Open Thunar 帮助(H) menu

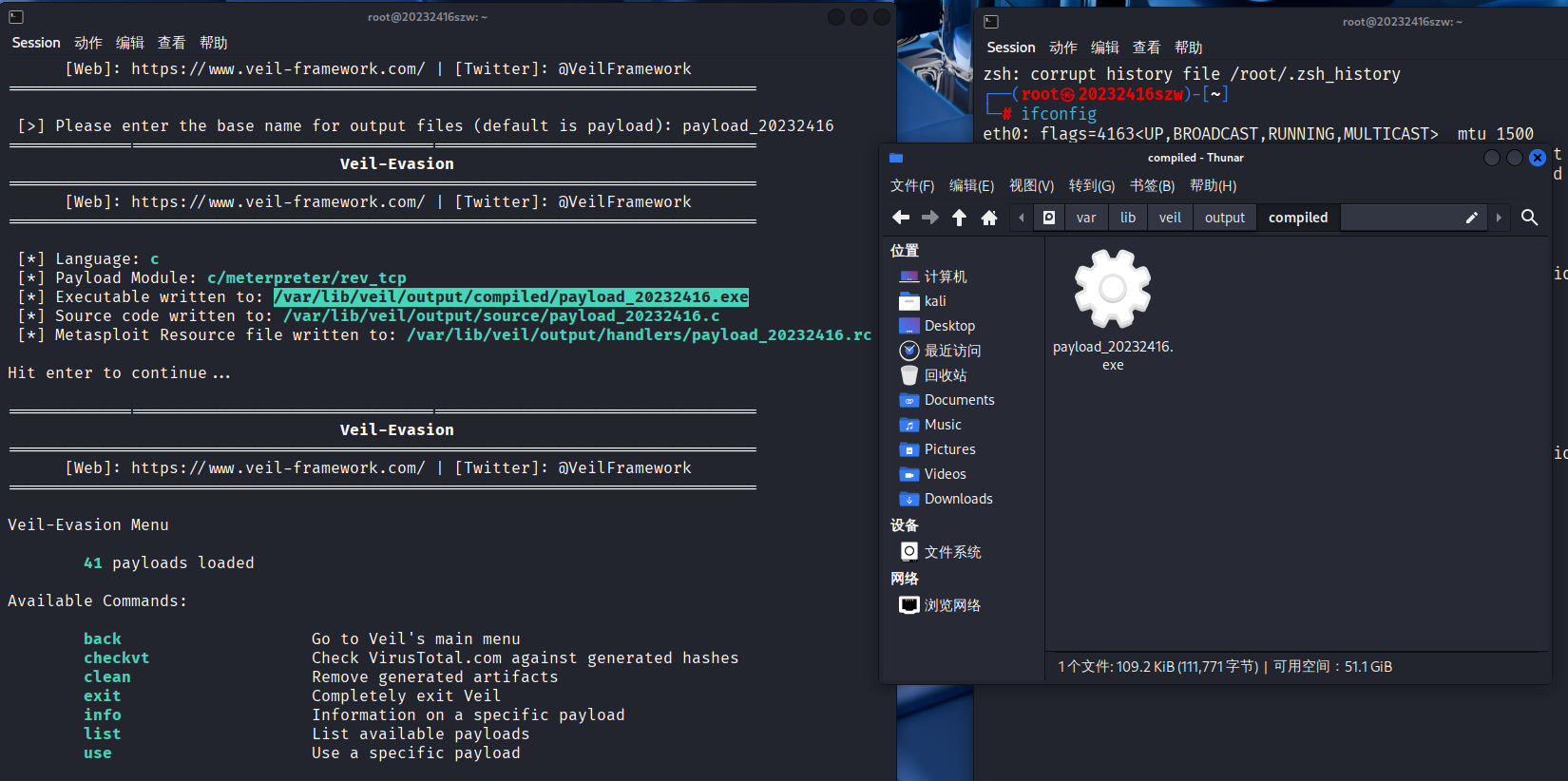pos(1214,185)
